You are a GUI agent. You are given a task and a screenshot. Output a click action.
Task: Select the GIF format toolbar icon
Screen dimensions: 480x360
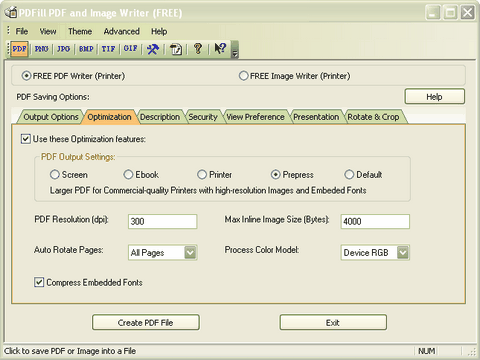click(x=130, y=49)
